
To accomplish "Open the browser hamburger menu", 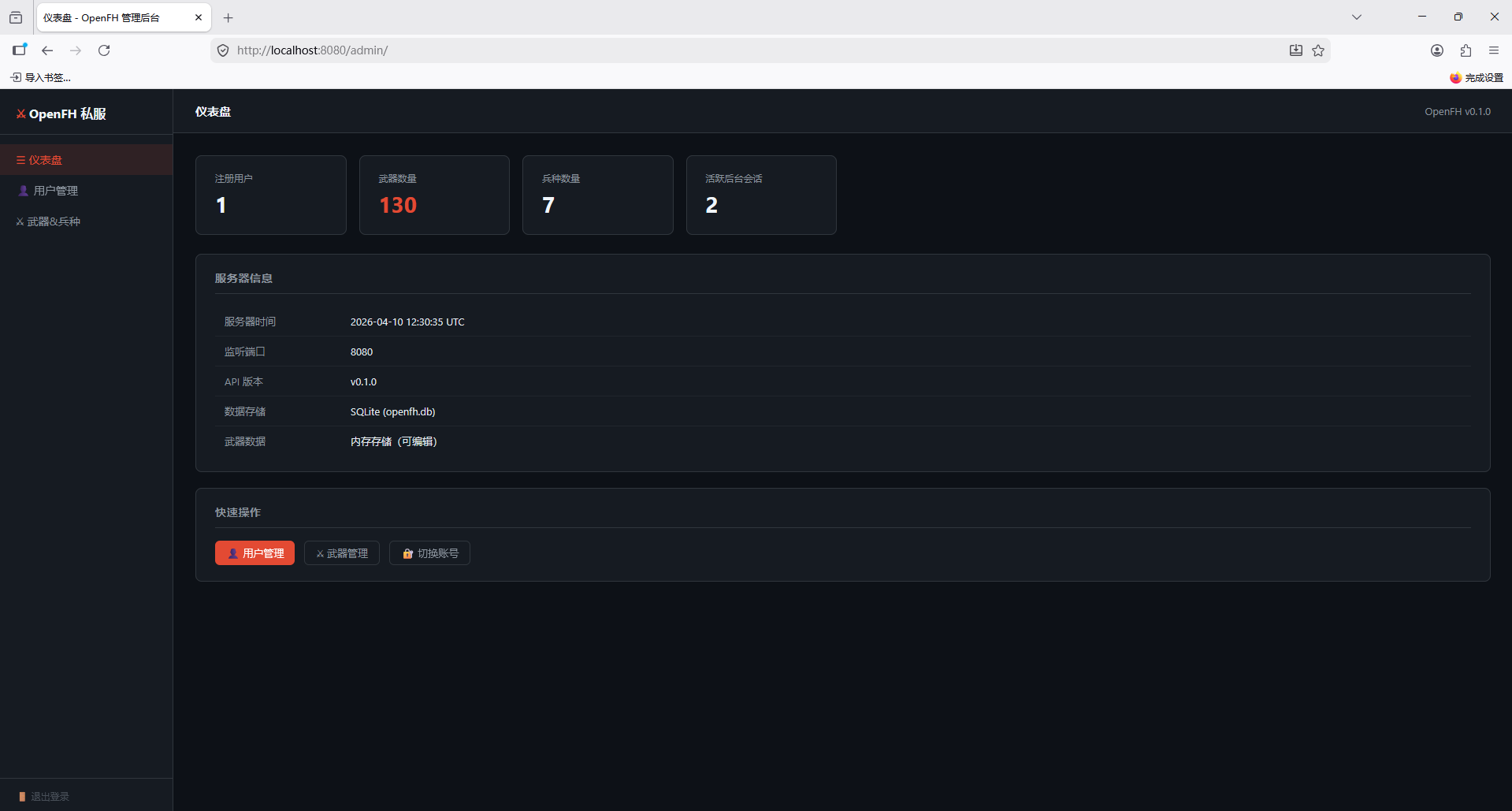I will (x=1494, y=50).
